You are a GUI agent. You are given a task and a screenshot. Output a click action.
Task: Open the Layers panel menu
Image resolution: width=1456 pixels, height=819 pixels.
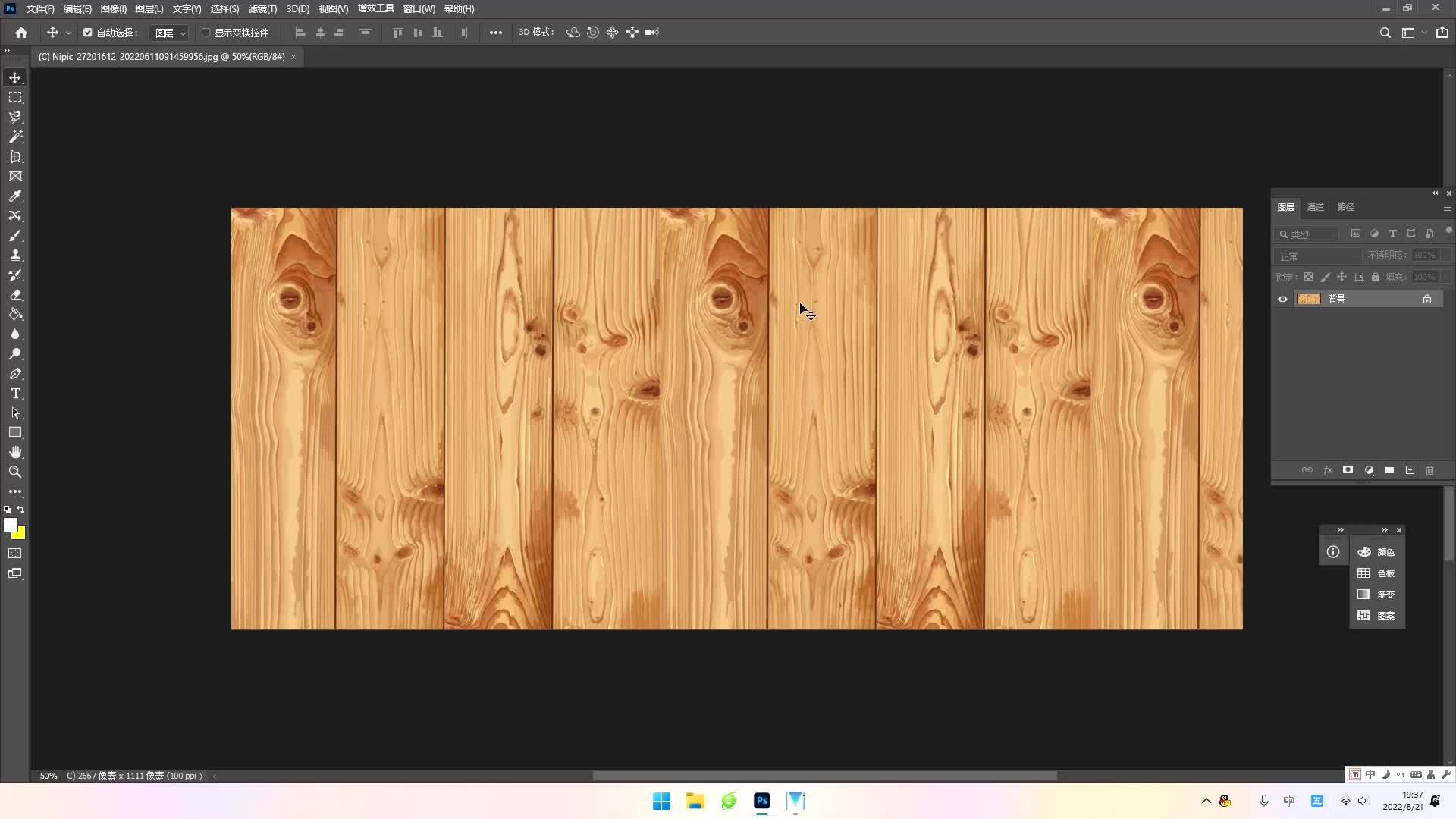pyautogui.click(x=1448, y=208)
